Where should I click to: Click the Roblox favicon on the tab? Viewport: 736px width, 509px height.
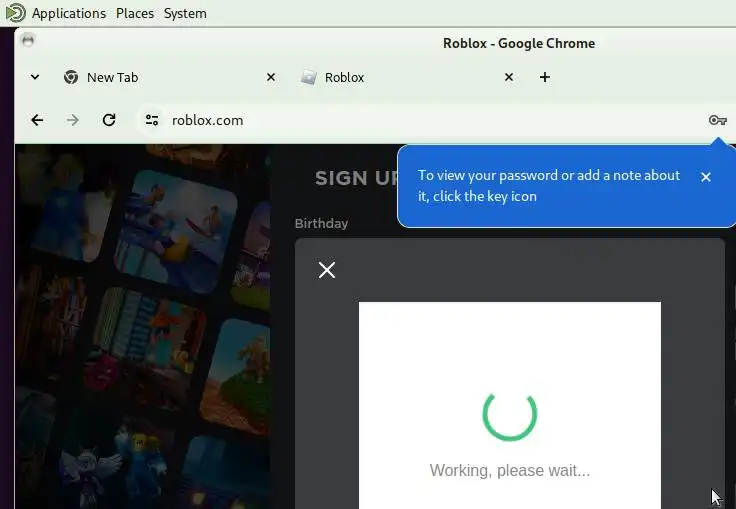coord(308,77)
